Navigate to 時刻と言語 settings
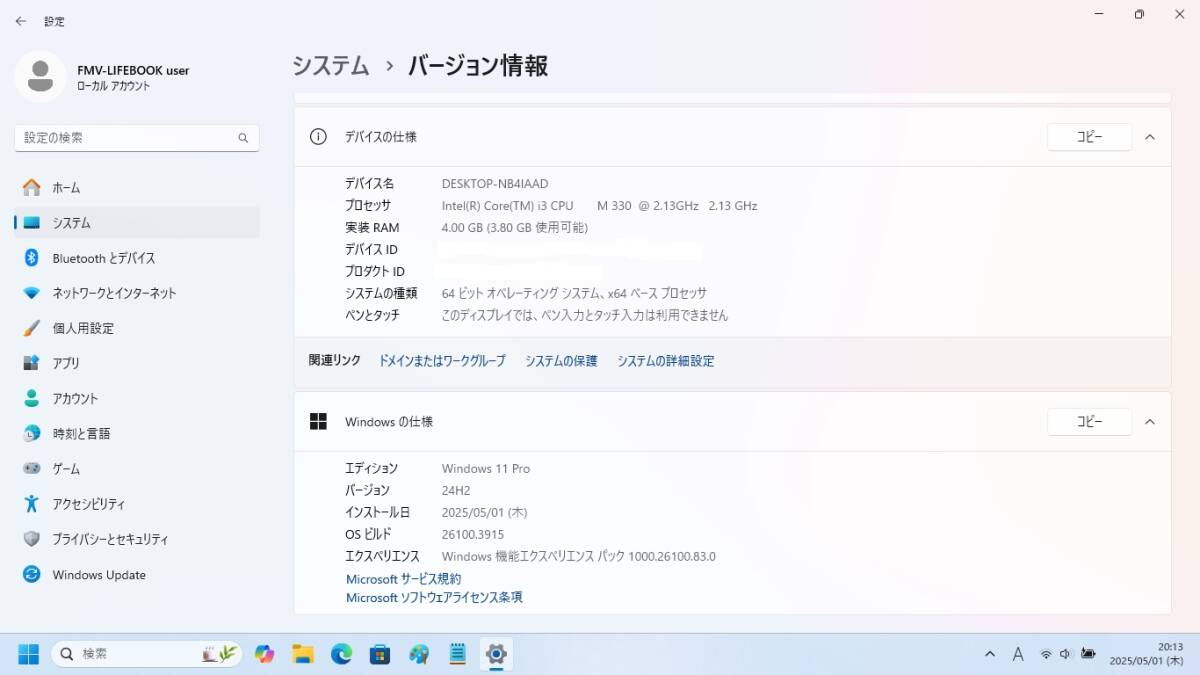 coord(137,434)
